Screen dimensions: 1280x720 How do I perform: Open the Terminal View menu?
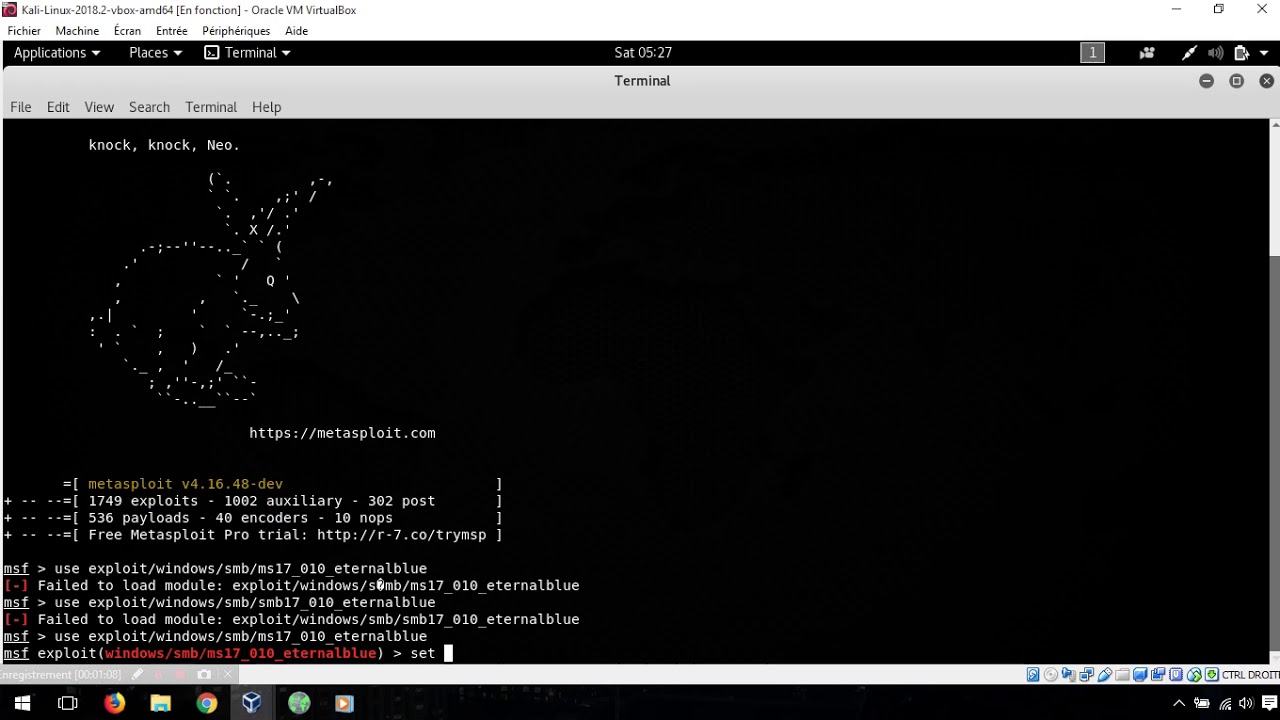pyautogui.click(x=99, y=107)
